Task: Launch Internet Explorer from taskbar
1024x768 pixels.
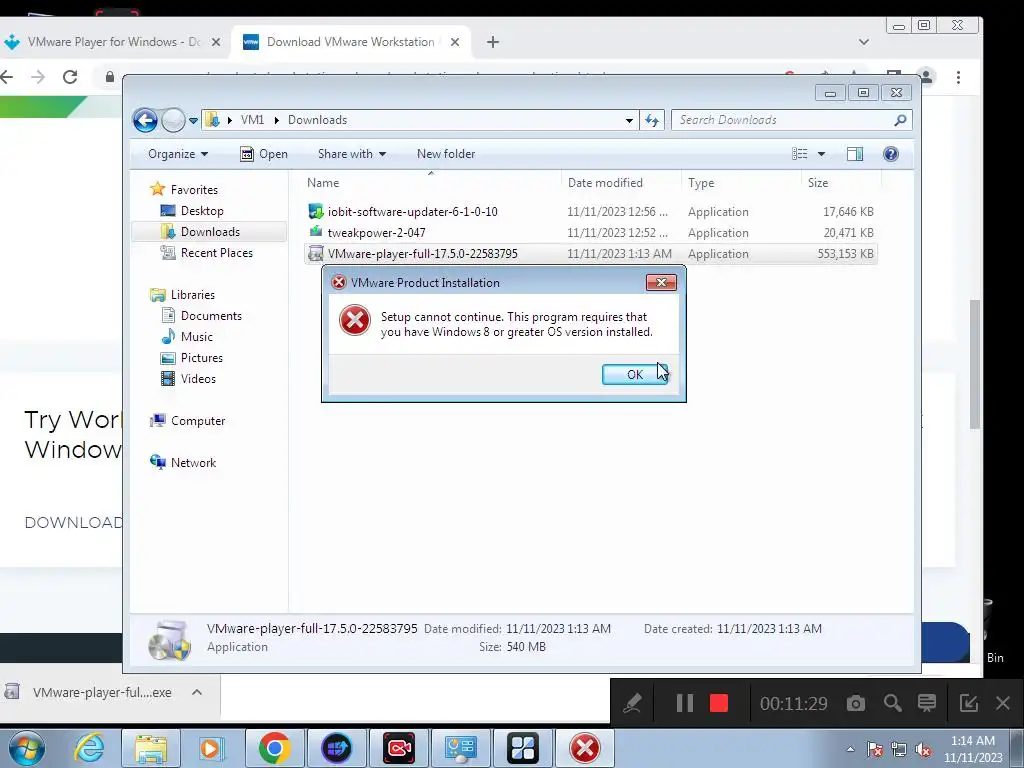Action: tap(90, 748)
